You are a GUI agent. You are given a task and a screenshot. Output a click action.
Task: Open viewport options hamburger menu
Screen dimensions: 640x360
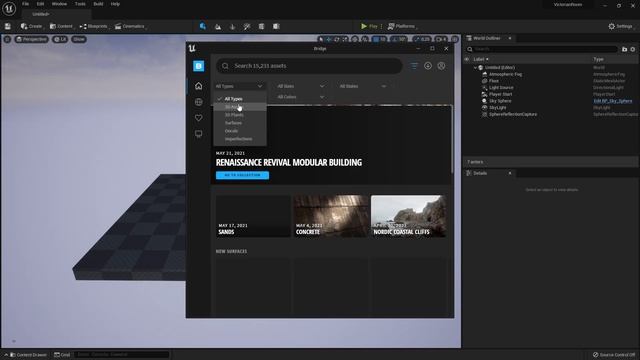(7, 39)
